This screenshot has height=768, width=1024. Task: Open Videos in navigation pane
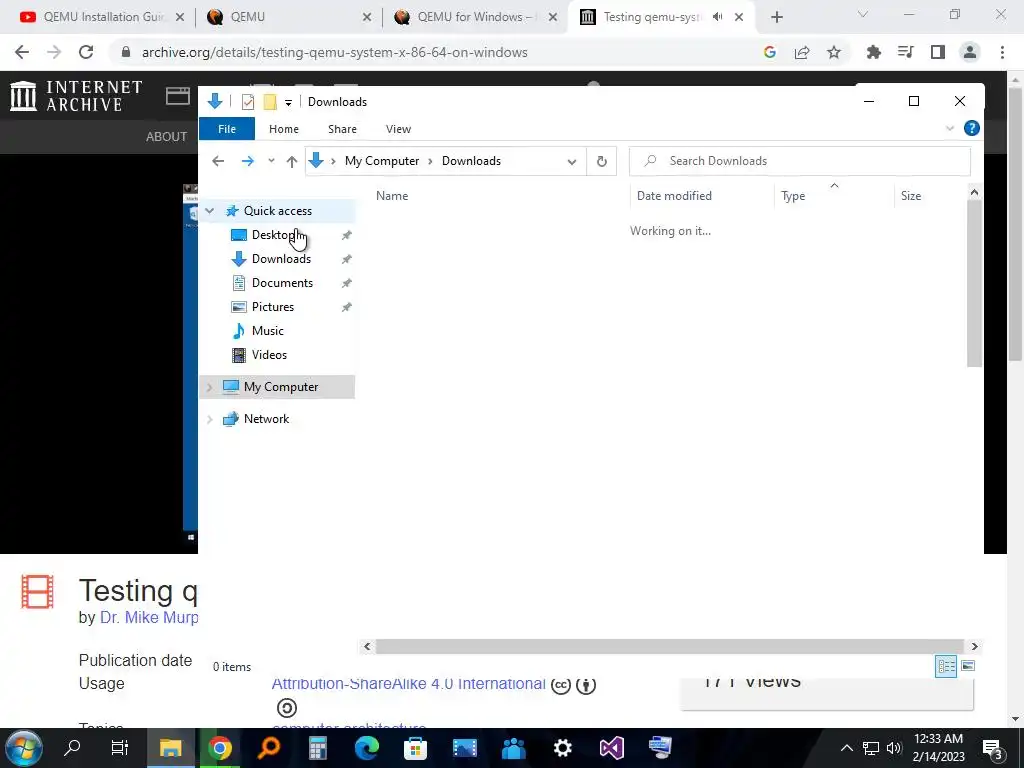269,355
